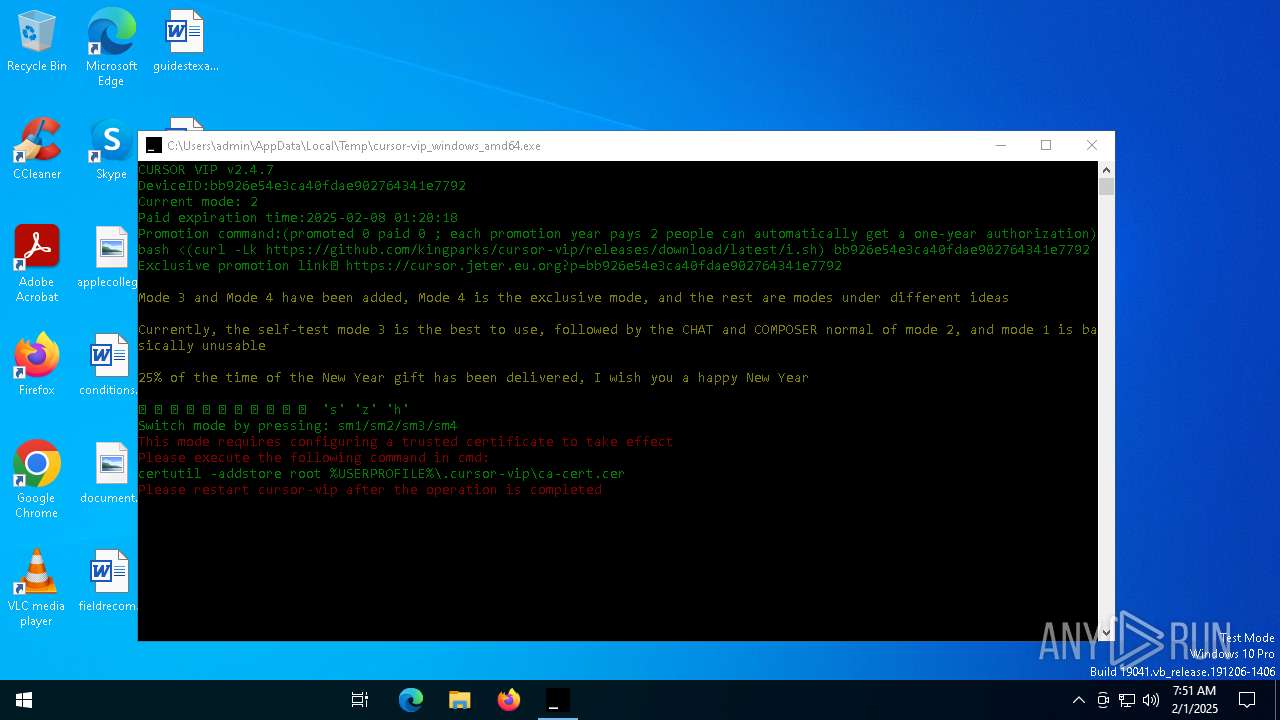Click the certutil -addstore command line
The image size is (1280, 720).
(381, 474)
